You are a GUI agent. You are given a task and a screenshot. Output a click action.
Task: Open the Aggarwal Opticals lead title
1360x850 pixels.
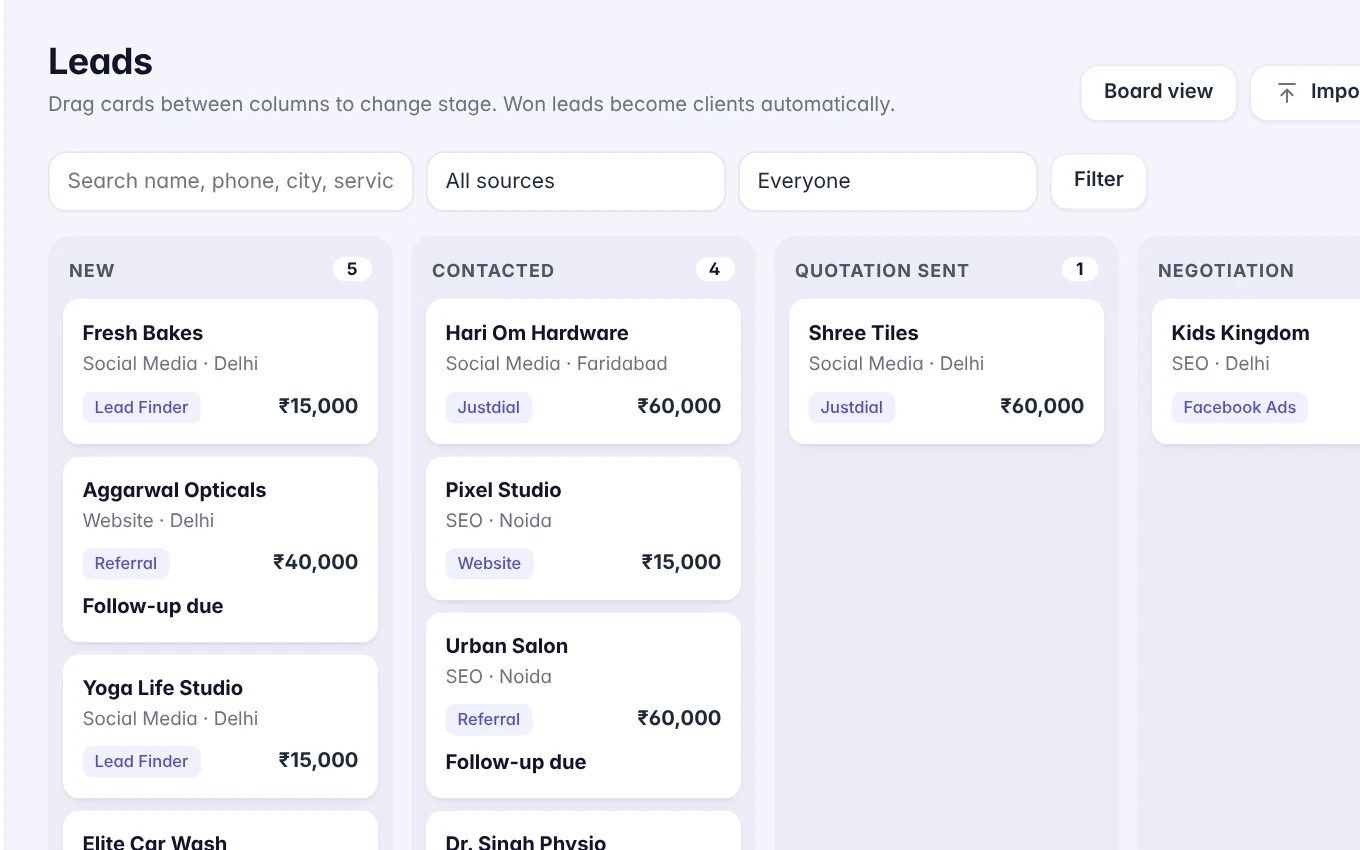175,490
